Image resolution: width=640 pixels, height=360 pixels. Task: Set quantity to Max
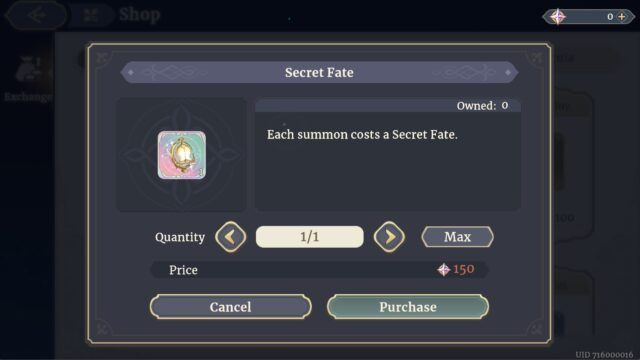coord(458,237)
